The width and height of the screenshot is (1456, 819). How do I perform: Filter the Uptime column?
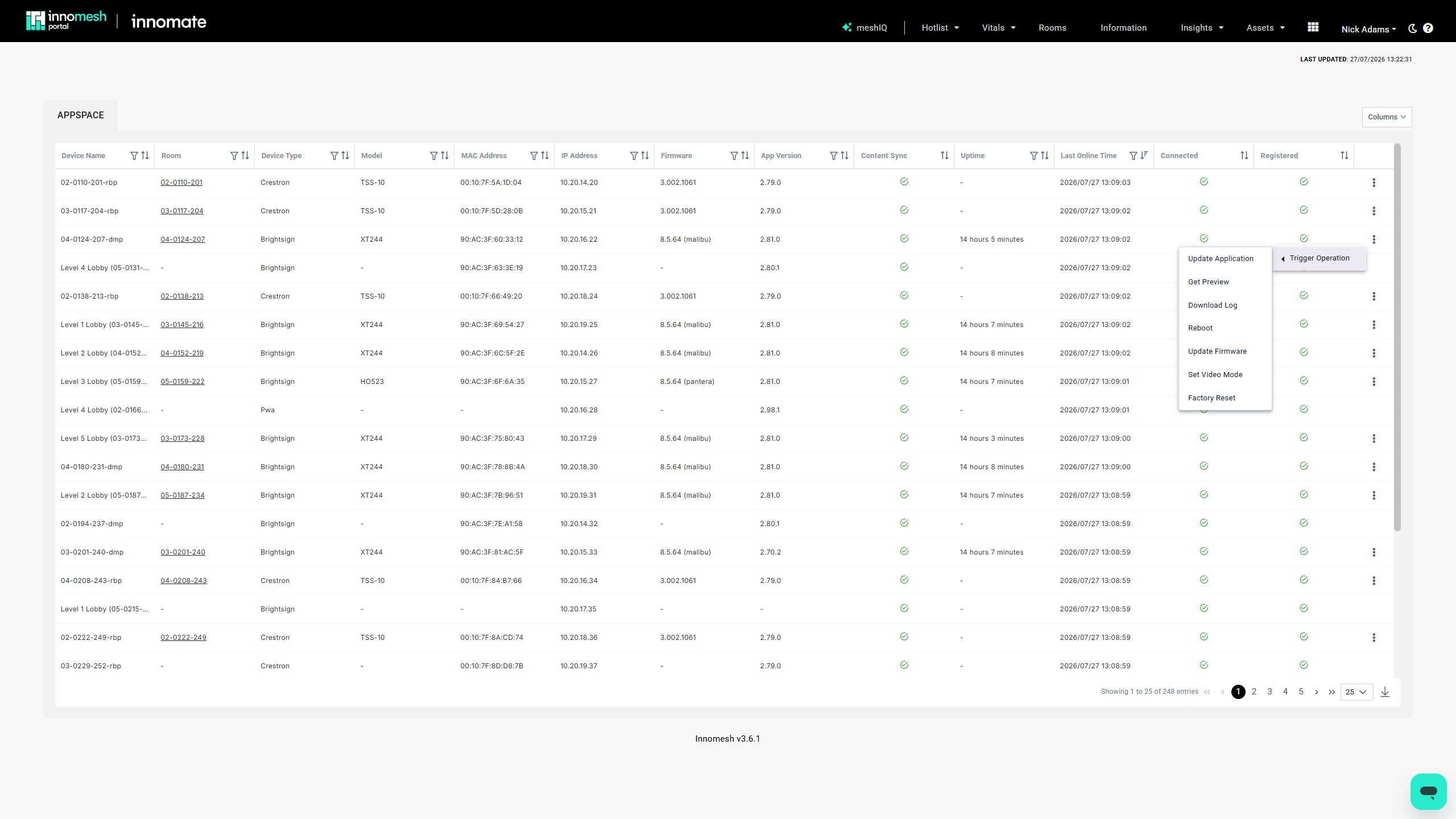point(1034,156)
